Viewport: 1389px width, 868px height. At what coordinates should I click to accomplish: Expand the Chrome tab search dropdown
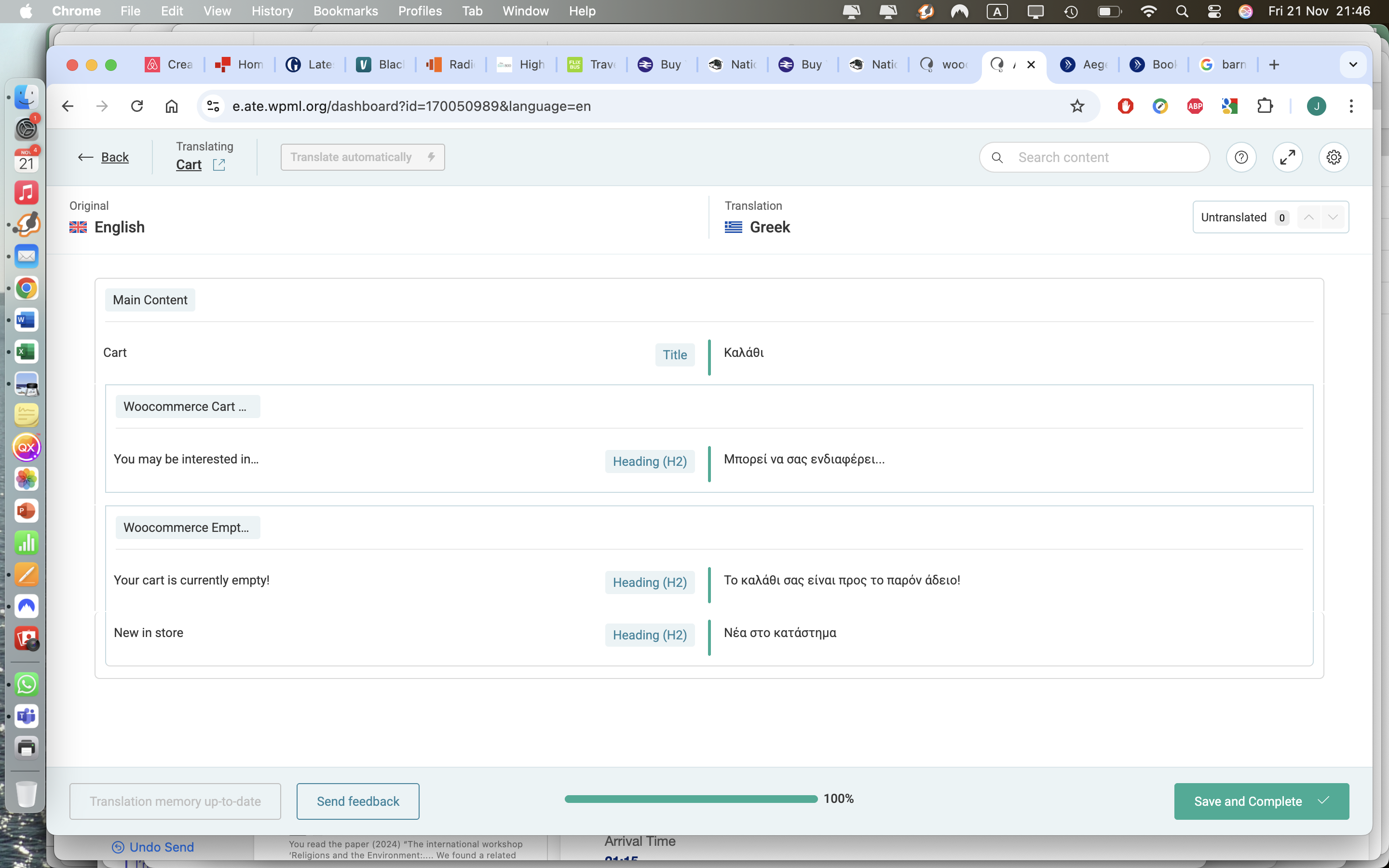(x=1353, y=64)
